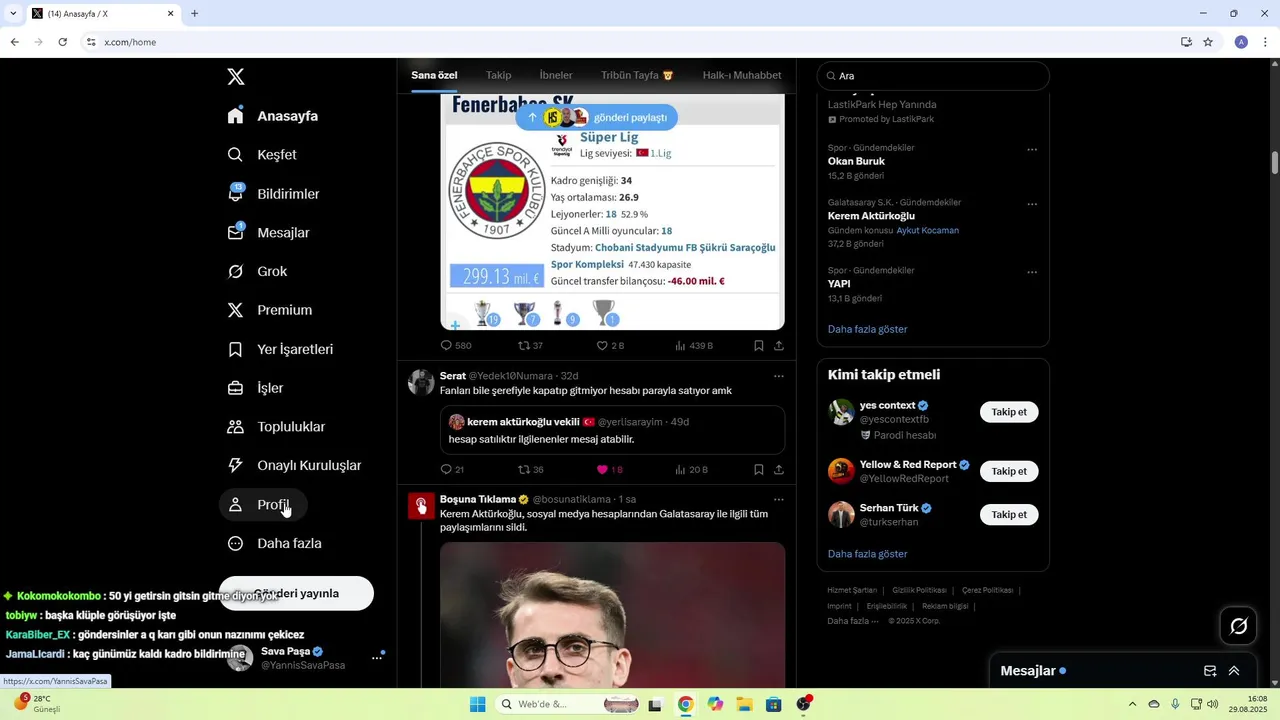
Task: Open Boşuna Tıklama profile avatar
Action: [x=421, y=506]
